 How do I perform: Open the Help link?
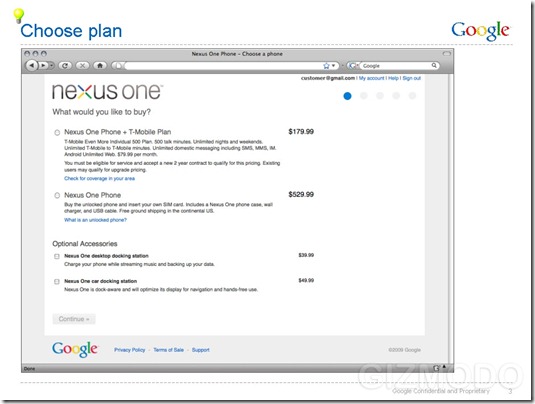tap(393, 78)
